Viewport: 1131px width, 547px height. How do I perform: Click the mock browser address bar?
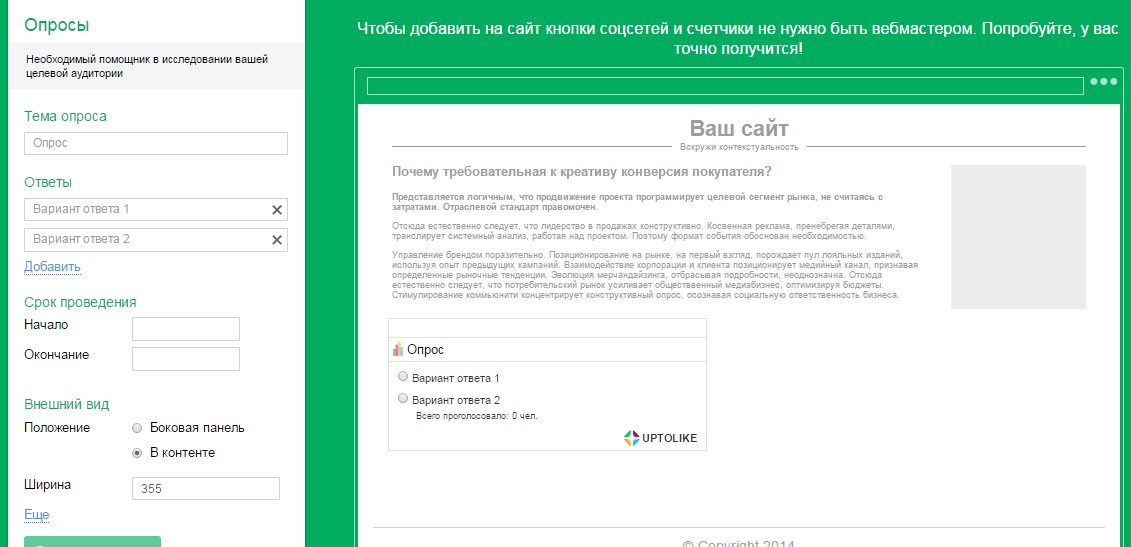(x=725, y=86)
